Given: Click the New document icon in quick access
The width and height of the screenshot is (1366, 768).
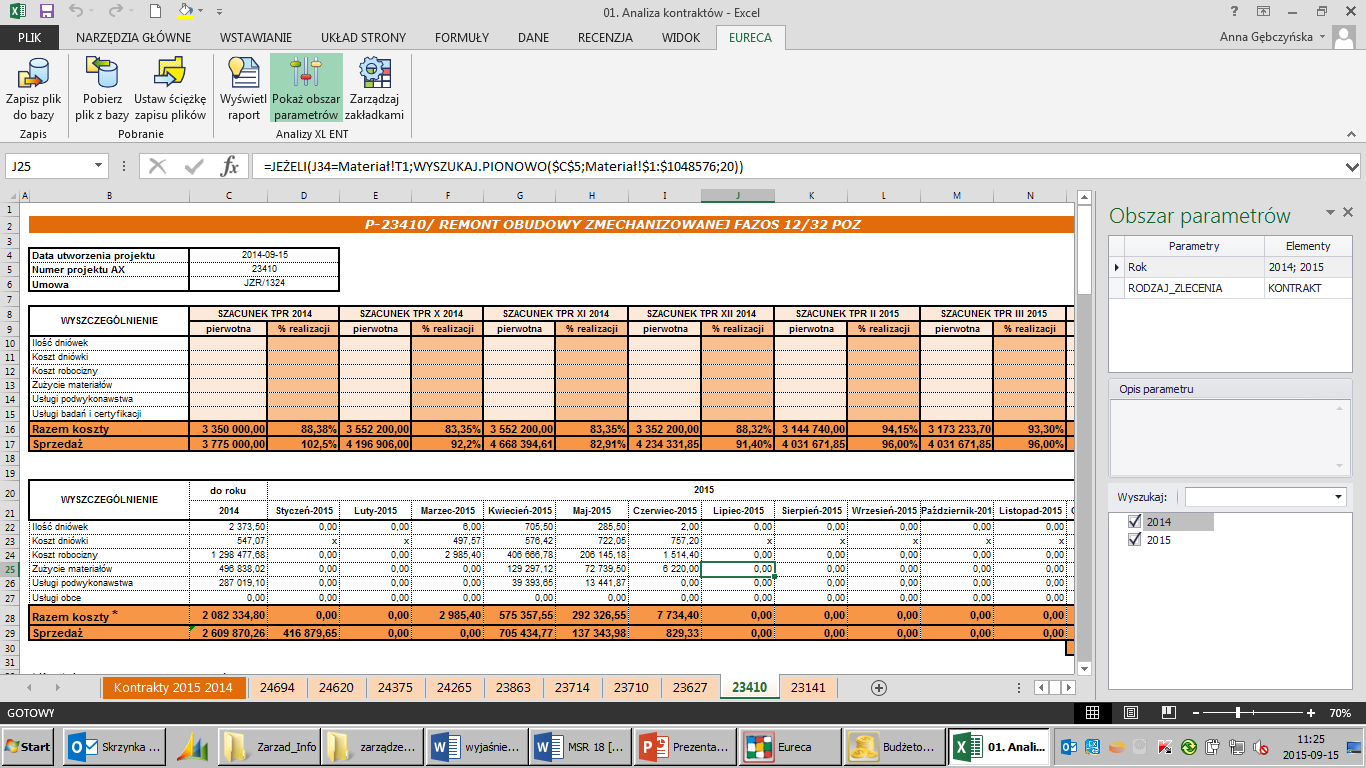Looking at the screenshot, I should coord(155,12).
